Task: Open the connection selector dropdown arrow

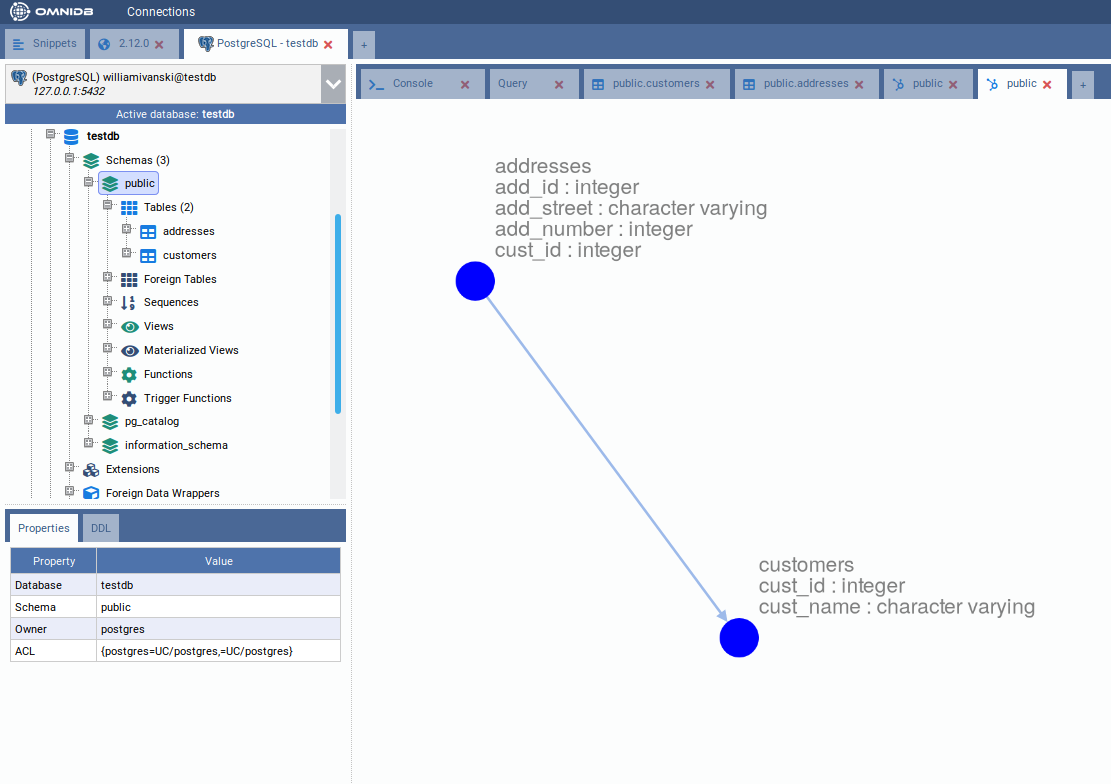Action: 333,84
